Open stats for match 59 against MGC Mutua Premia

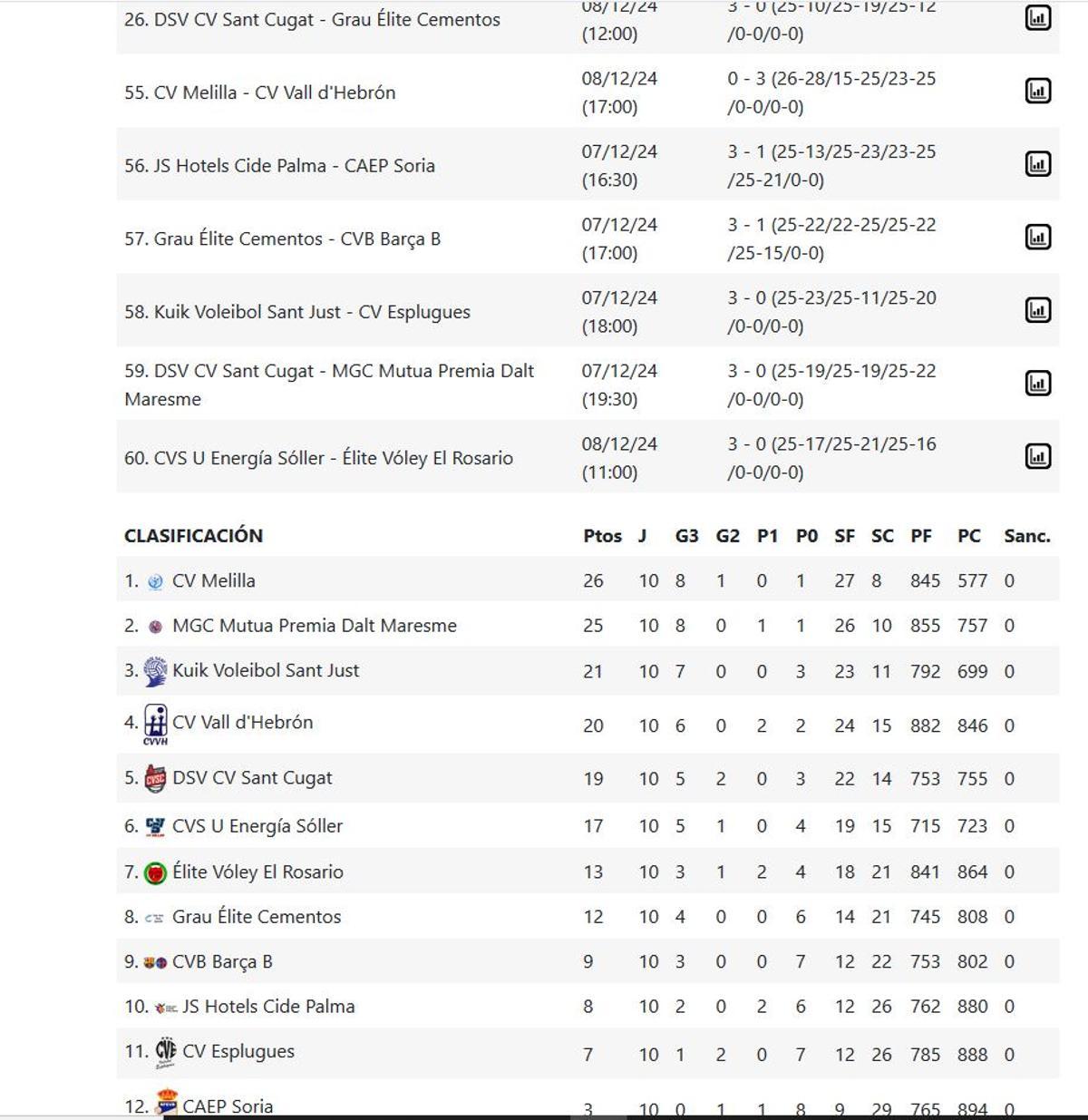(x=1036, y=384)
